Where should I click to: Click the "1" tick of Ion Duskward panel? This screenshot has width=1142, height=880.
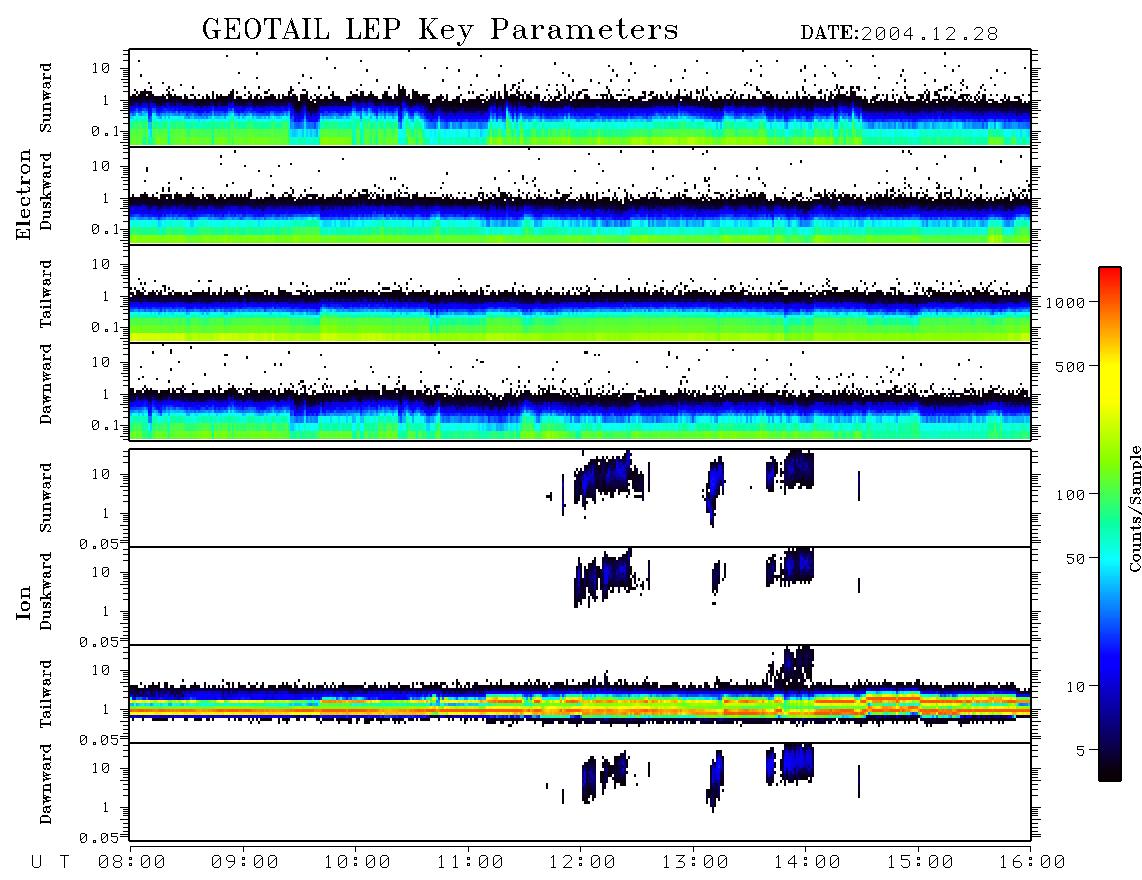pyautogui.click(x=105, y=612)
